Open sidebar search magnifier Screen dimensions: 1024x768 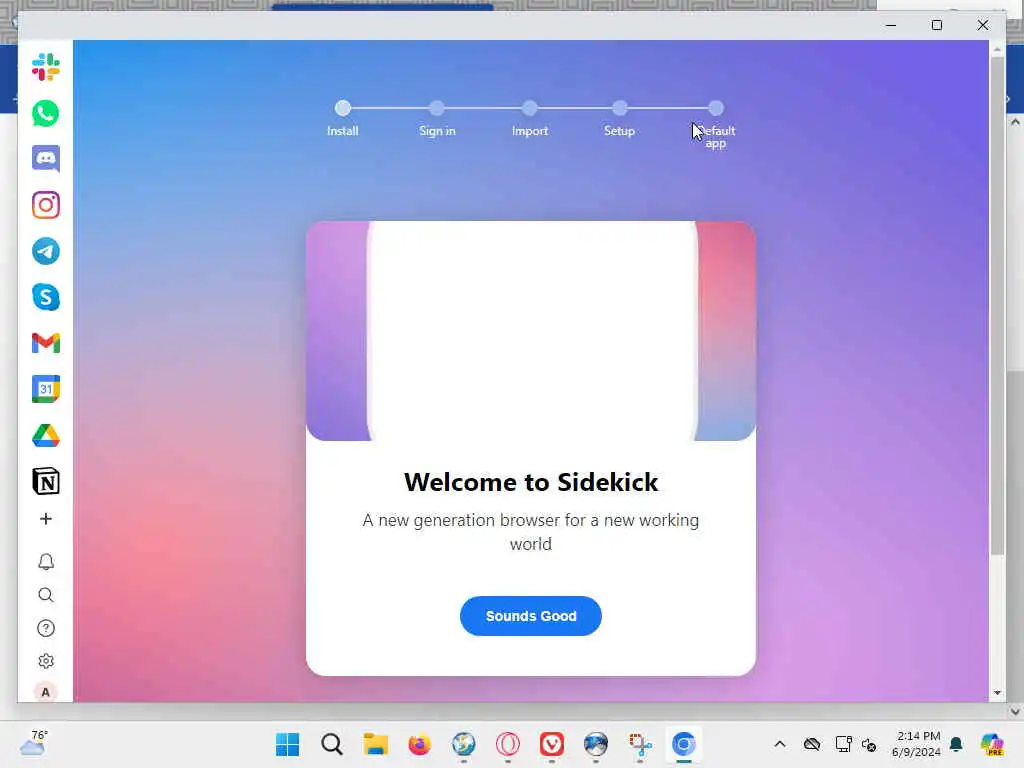[46, 595]
